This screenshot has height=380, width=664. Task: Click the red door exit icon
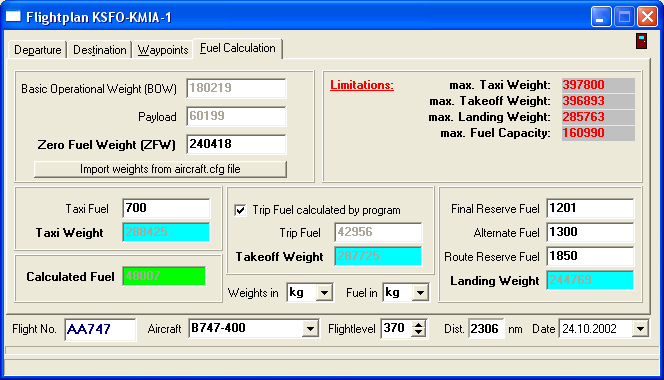coord(641,41)
